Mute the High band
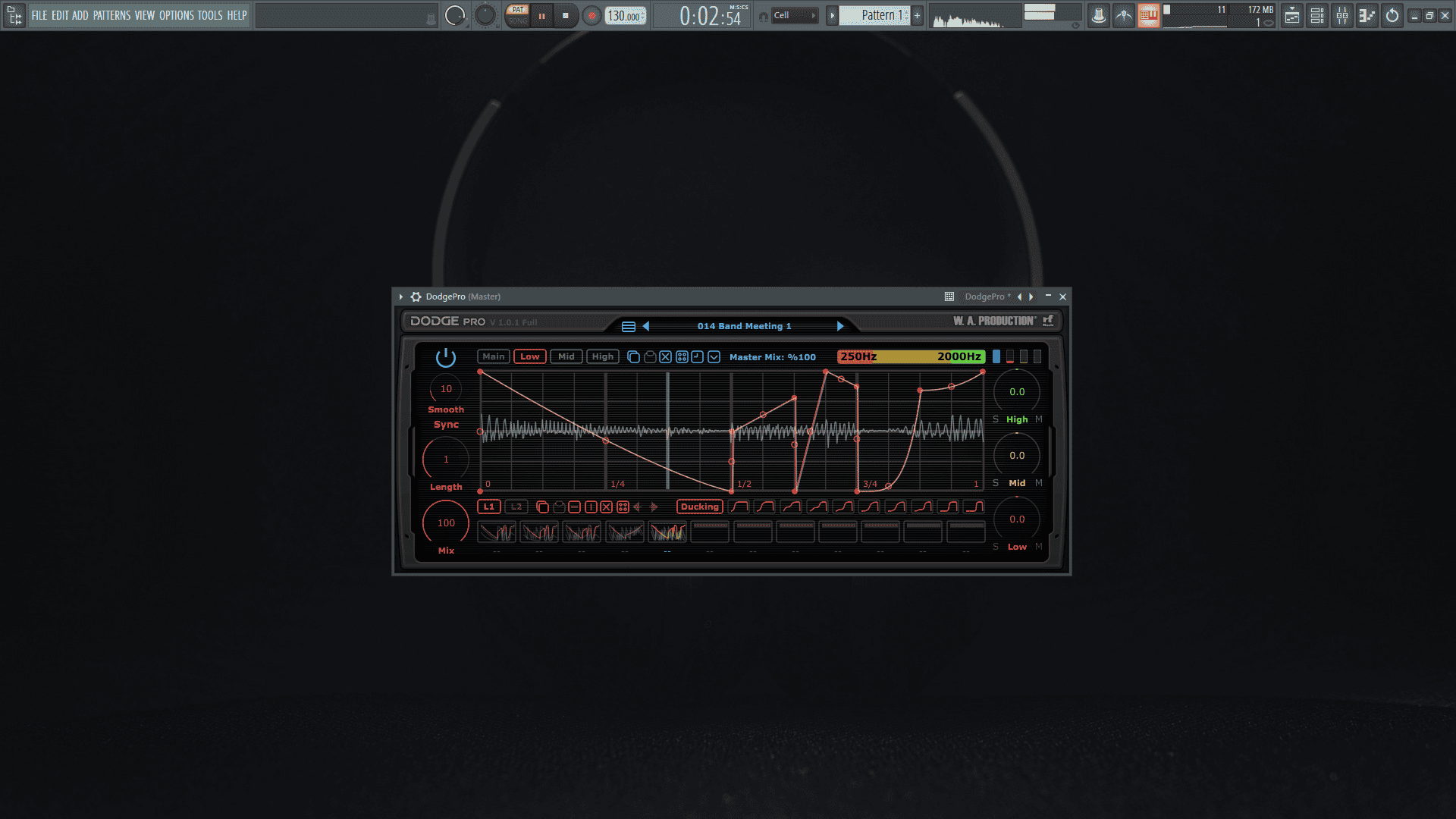1456x819 pixels. point(1039,419)
